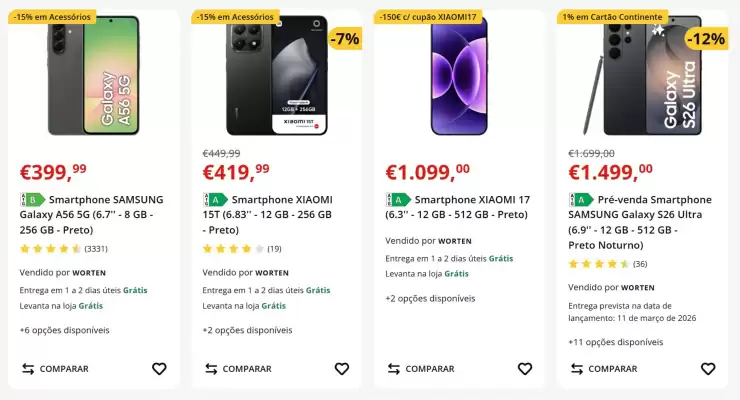The height and width of the screenshot is (400, 740).
Task: Favorite the Xiaomi 17 smartphone
Action: [x=525, y=369]
